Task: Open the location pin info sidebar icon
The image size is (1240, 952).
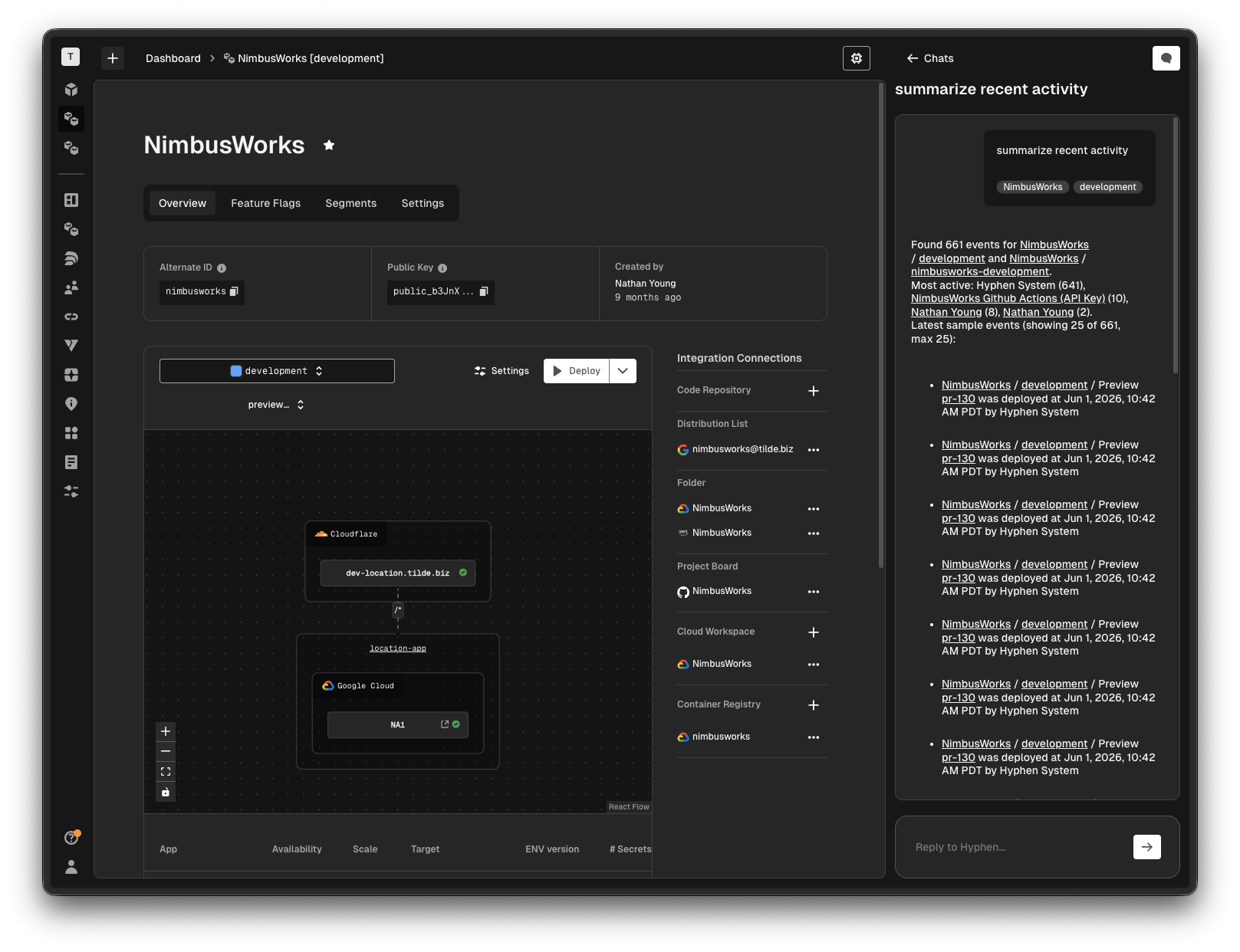Action: [x=71, y=404]
